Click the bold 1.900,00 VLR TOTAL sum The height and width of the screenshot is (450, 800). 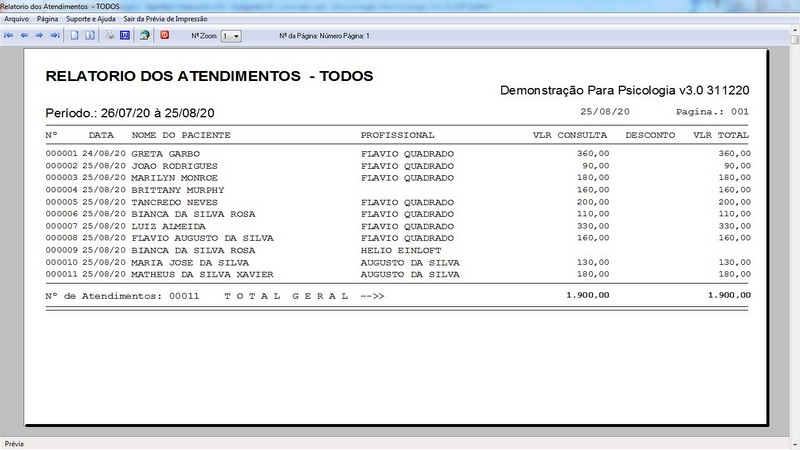coord(729,295)
